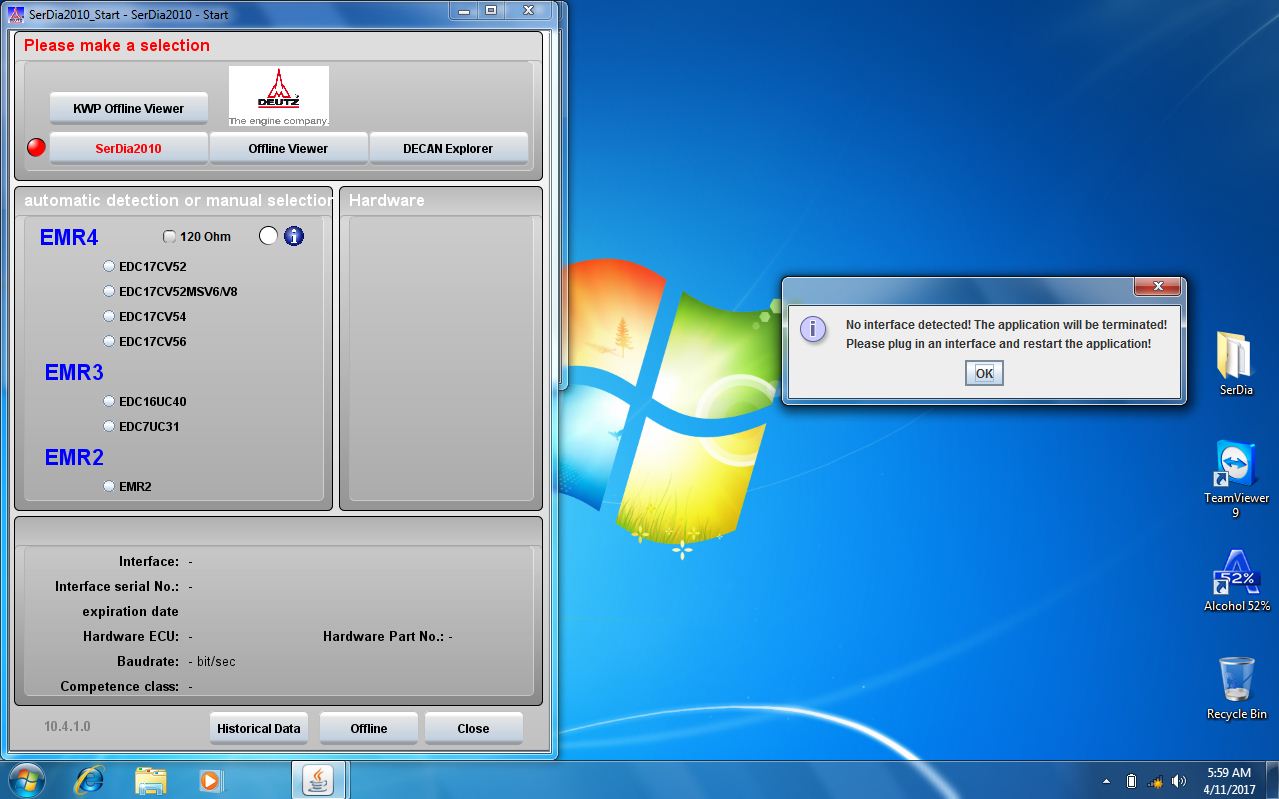Select the TeamViewer 9 desktop shortcut
Screen dimensions: 1279x799
pyautogui.click(x=1236, y=479)
